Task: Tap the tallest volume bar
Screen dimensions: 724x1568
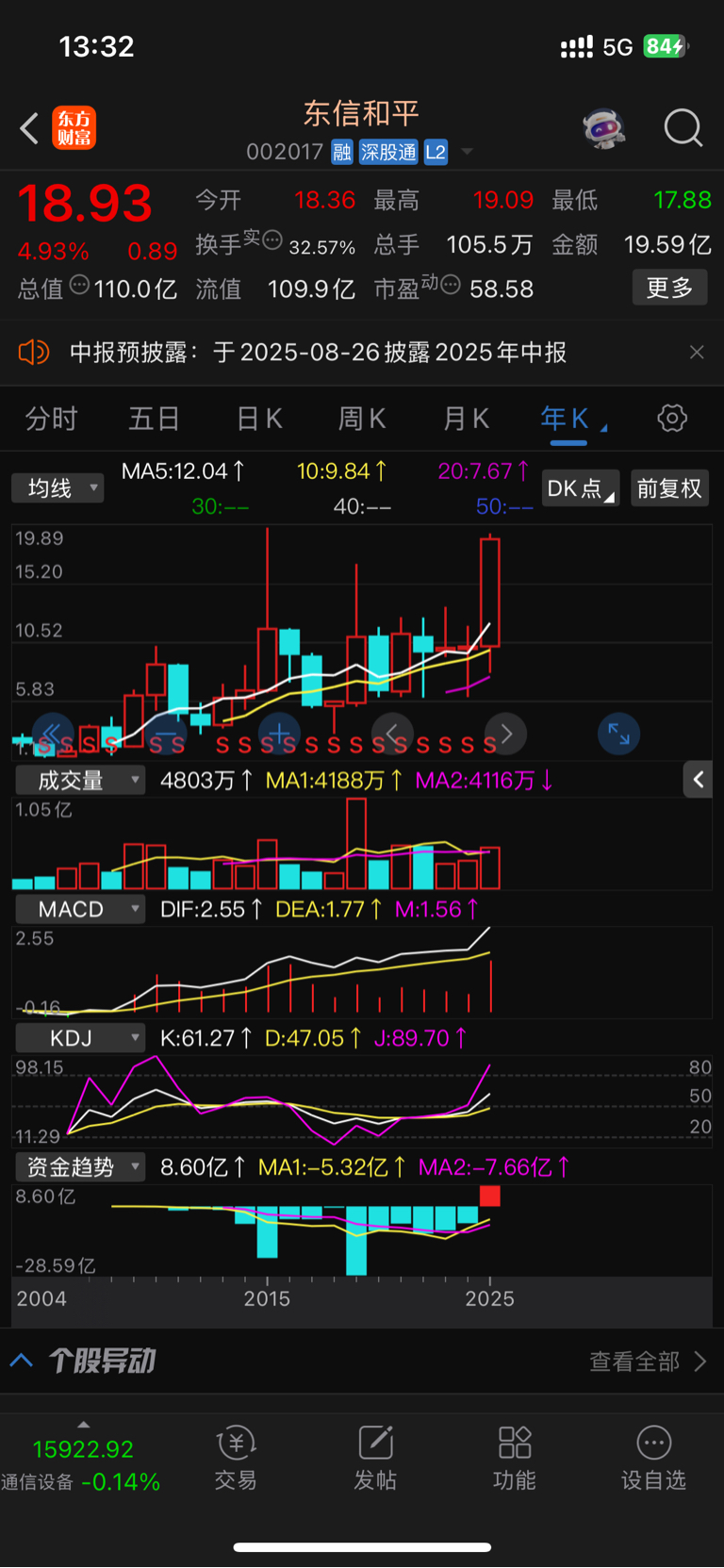Action: click(x=356, y=844)
